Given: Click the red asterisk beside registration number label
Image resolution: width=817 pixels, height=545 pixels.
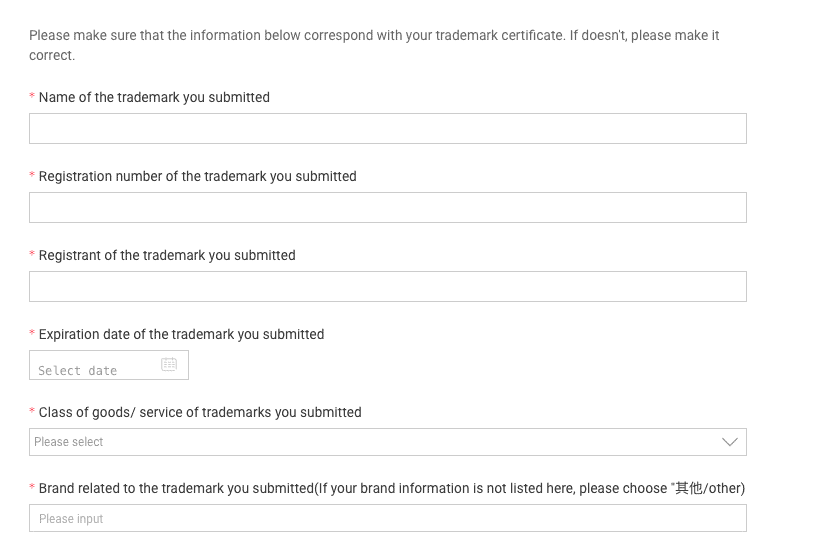Looking at the screenshot, I should (32, 176).
